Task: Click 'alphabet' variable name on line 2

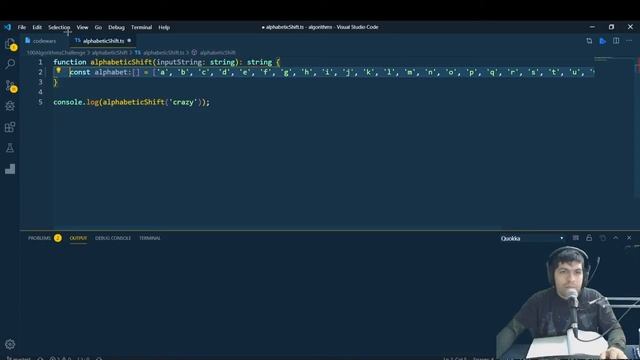Action: (x=111, y=72)
